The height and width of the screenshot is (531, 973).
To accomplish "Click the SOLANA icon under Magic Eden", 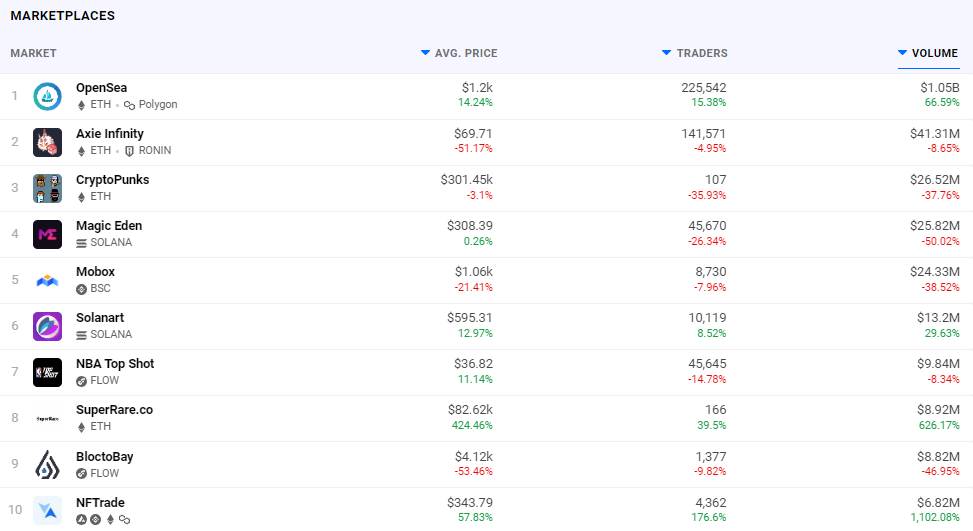I will (x=81, y=243).
